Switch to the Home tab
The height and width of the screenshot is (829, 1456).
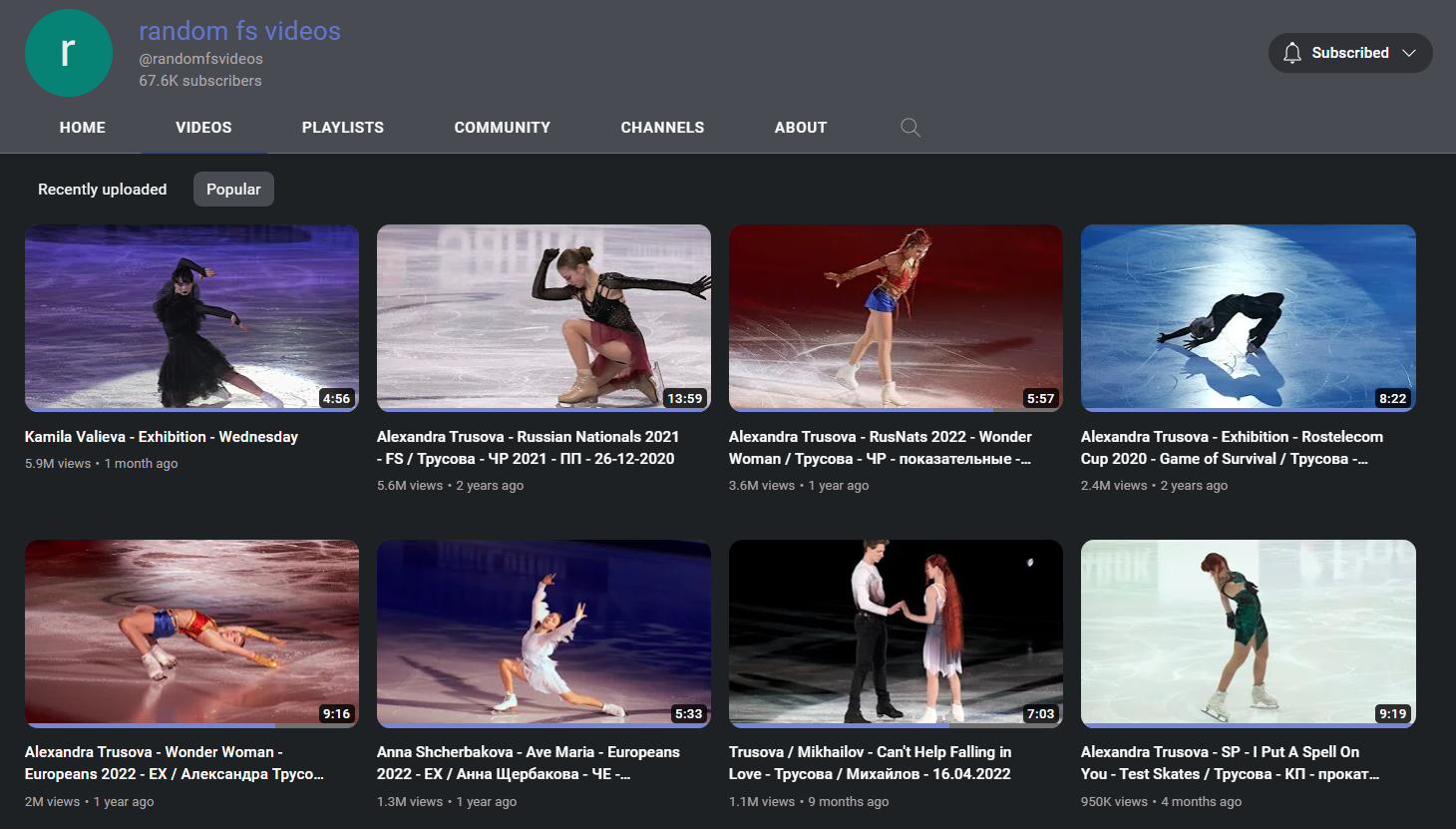click(x=82, y=128)
